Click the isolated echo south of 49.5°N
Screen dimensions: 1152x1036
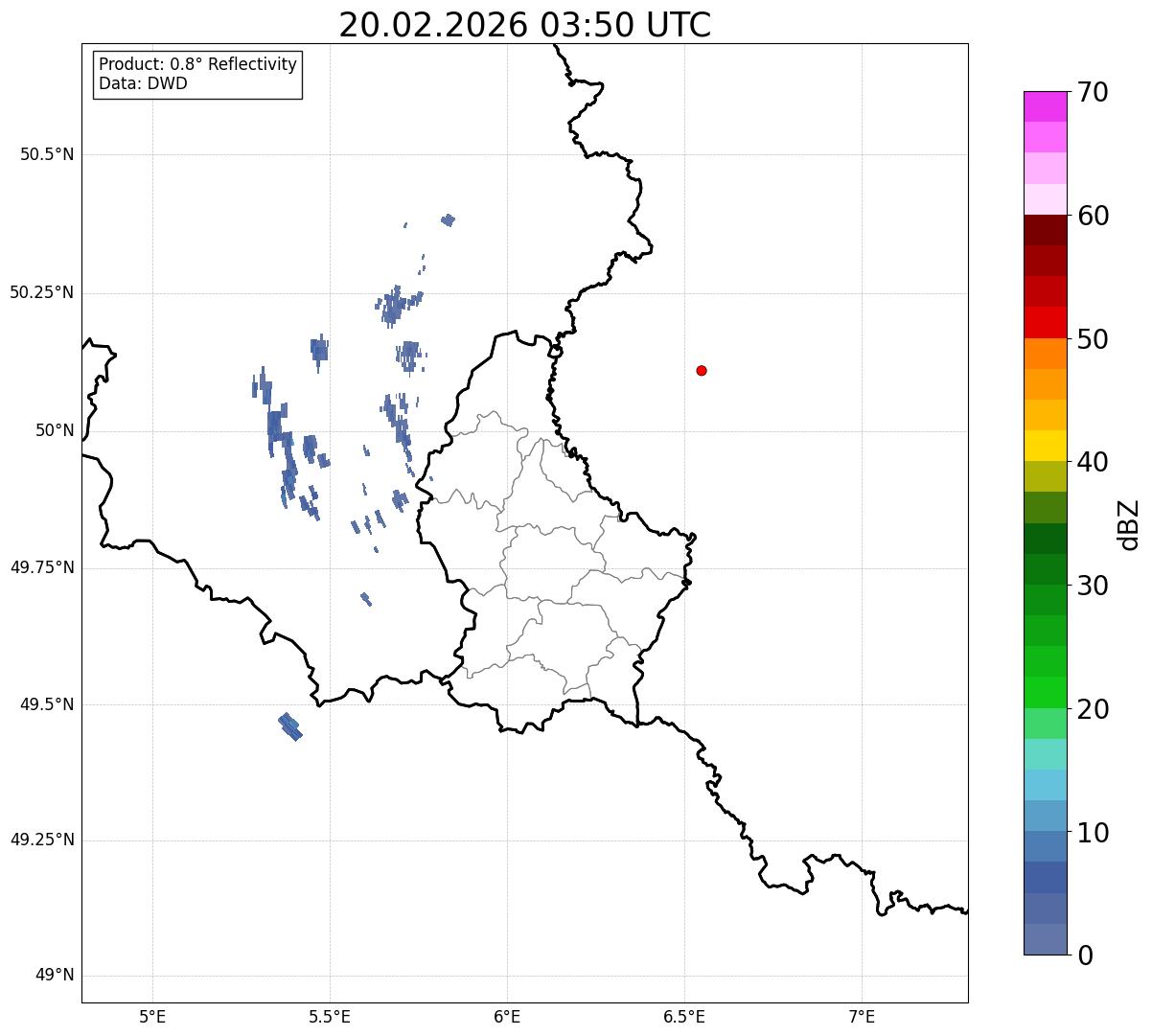290,726
